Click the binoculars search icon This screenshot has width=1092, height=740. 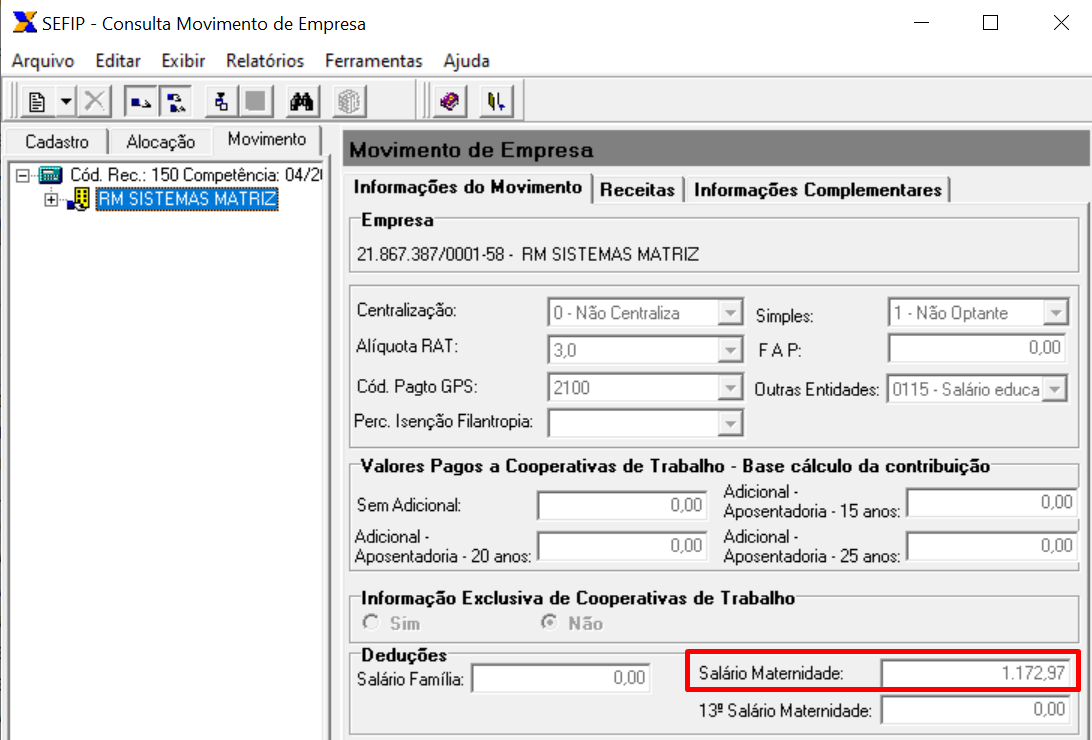click(302, 102)
